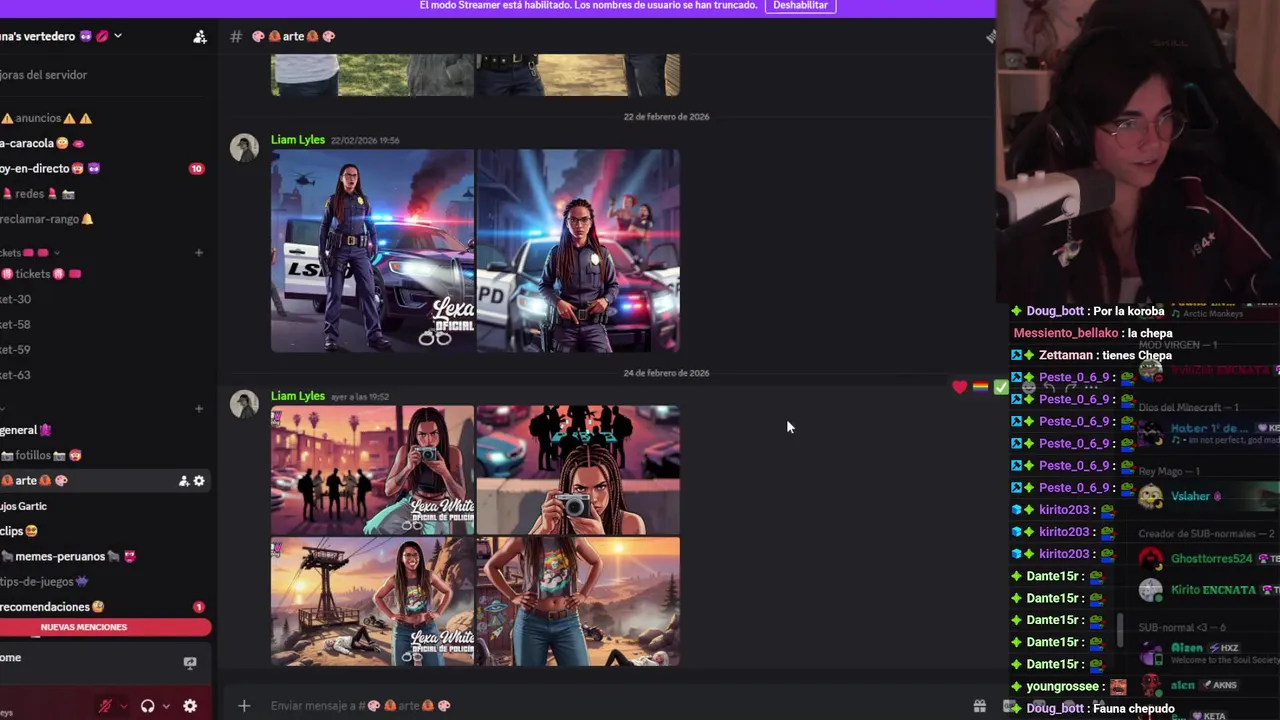The width and height of the screenshot is (1280, 720).
Task: Click the plus attach file button
Action: [x=244, y=706]
